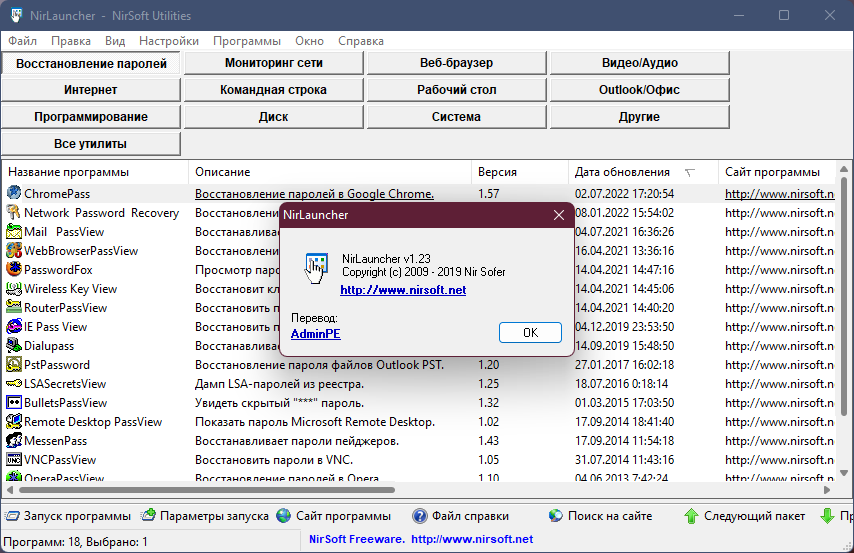Open the Справка menu
Image resolution: width=854 pixels, height=553 pixels.
pyautogui.click(x=361, y=41)
